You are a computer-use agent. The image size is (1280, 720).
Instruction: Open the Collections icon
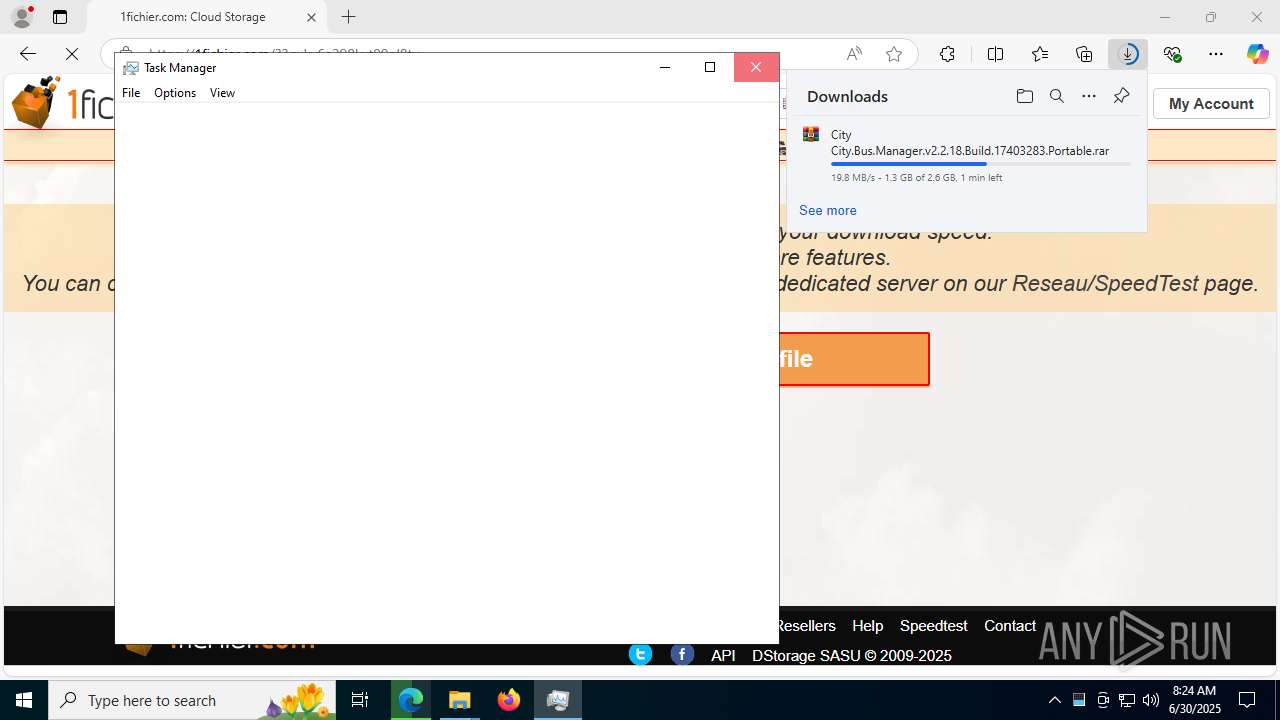1084,54
